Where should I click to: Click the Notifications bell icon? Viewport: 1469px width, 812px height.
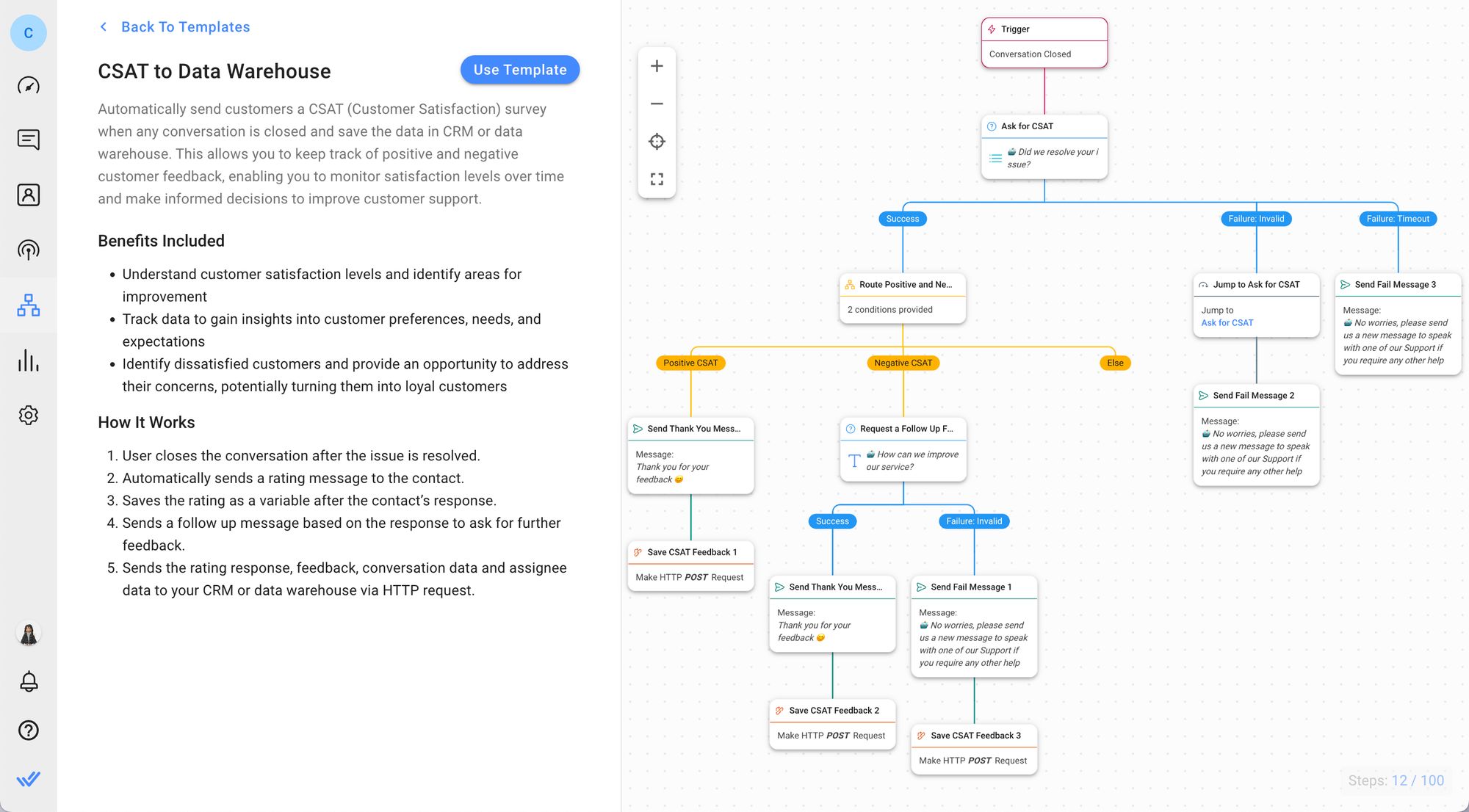tap(28, 682)
